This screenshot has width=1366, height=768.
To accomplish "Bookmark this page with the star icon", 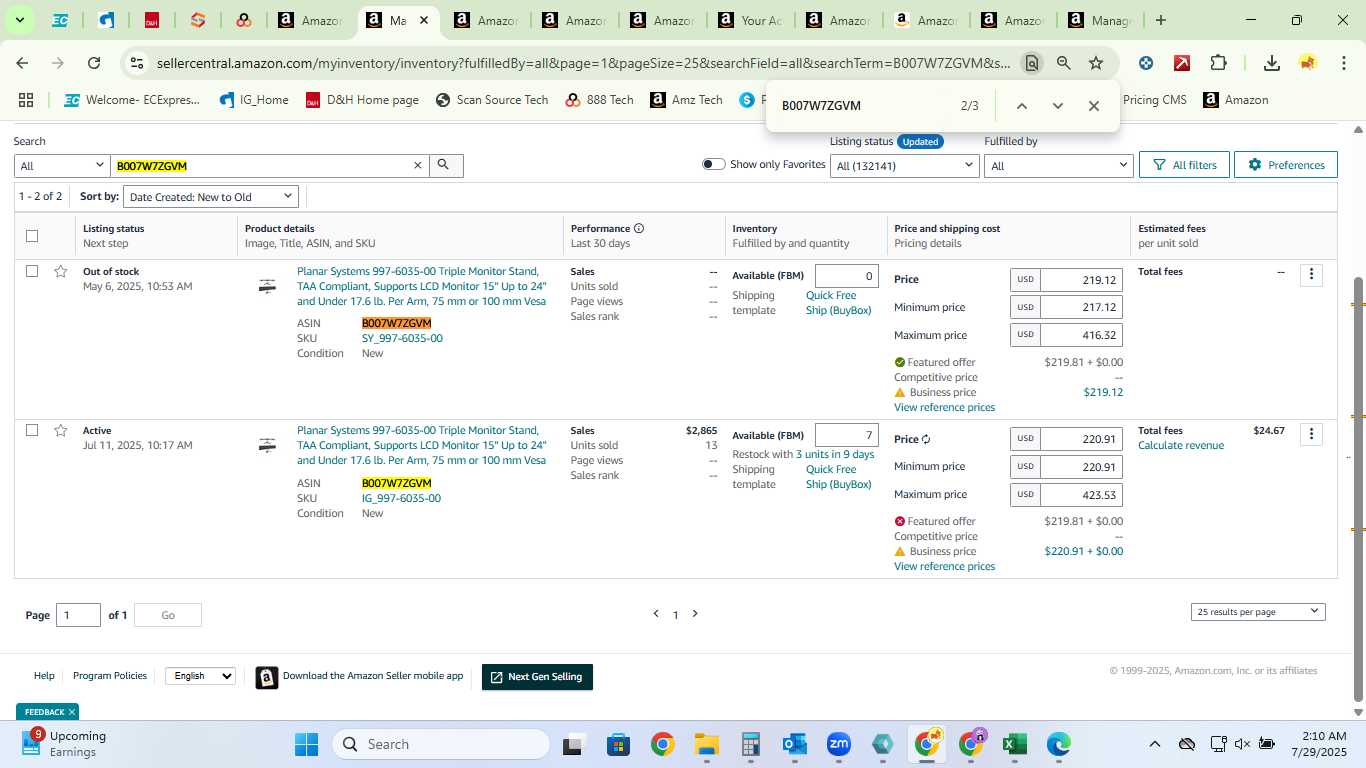I will [x=1096, y=63].
